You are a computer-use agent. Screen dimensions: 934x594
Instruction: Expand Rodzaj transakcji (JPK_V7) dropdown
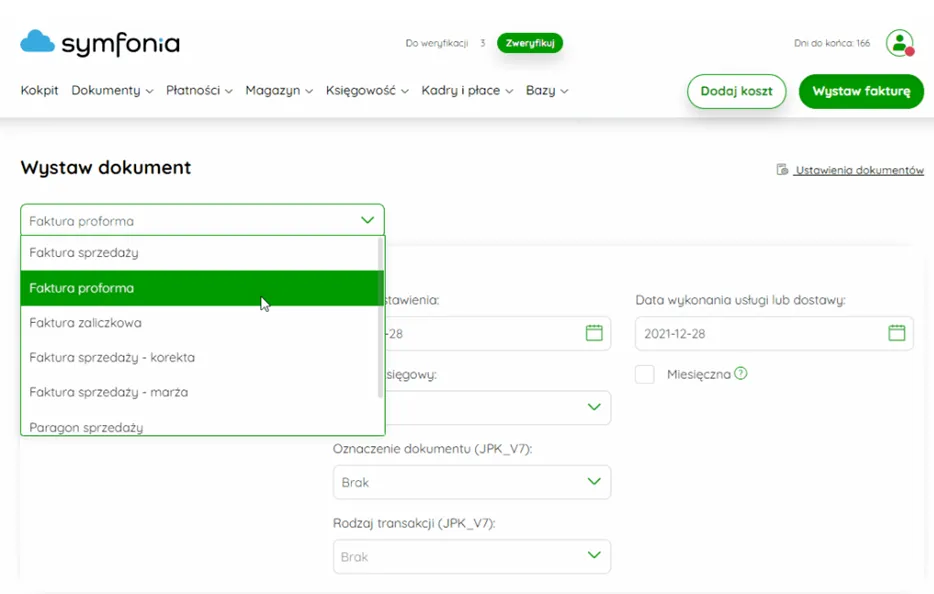(x=594, y=556)
